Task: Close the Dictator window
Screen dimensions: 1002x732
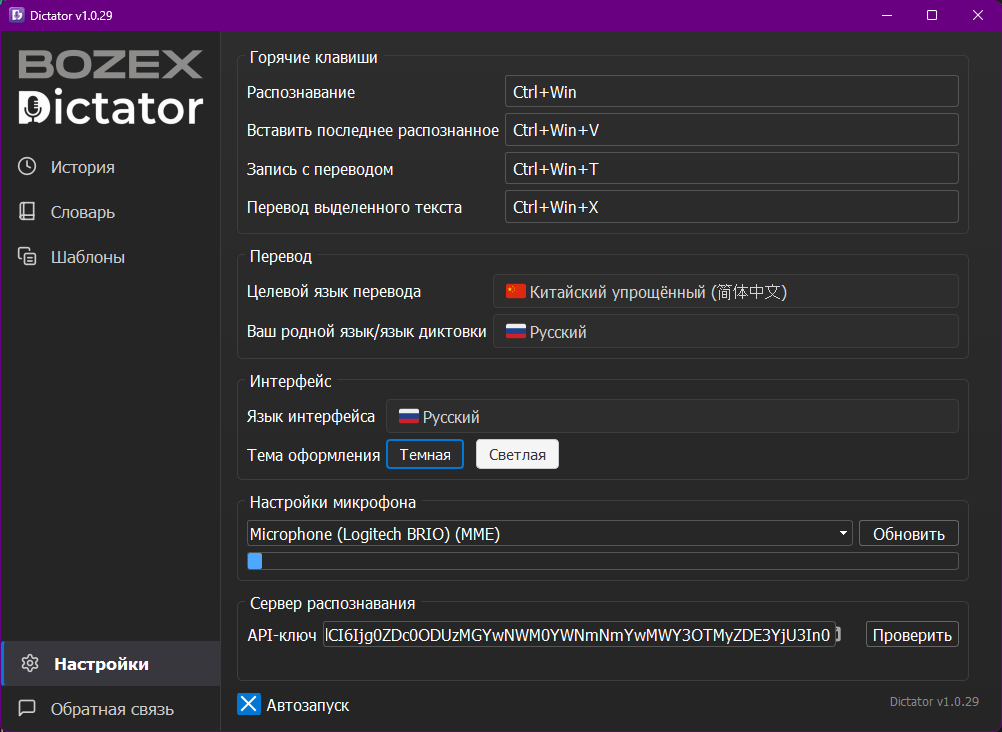Action: click(x=978, y=15)
